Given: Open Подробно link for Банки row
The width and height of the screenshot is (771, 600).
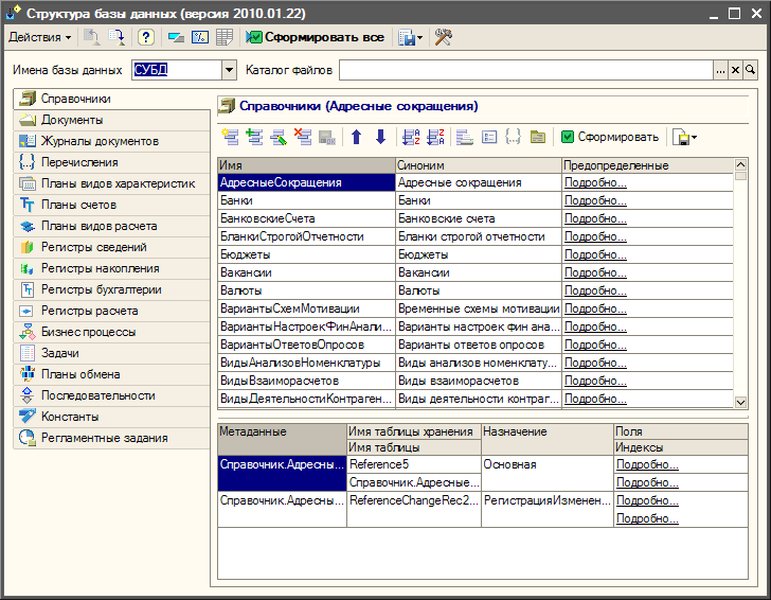Looking at the screenshot, I should point(595,201).
